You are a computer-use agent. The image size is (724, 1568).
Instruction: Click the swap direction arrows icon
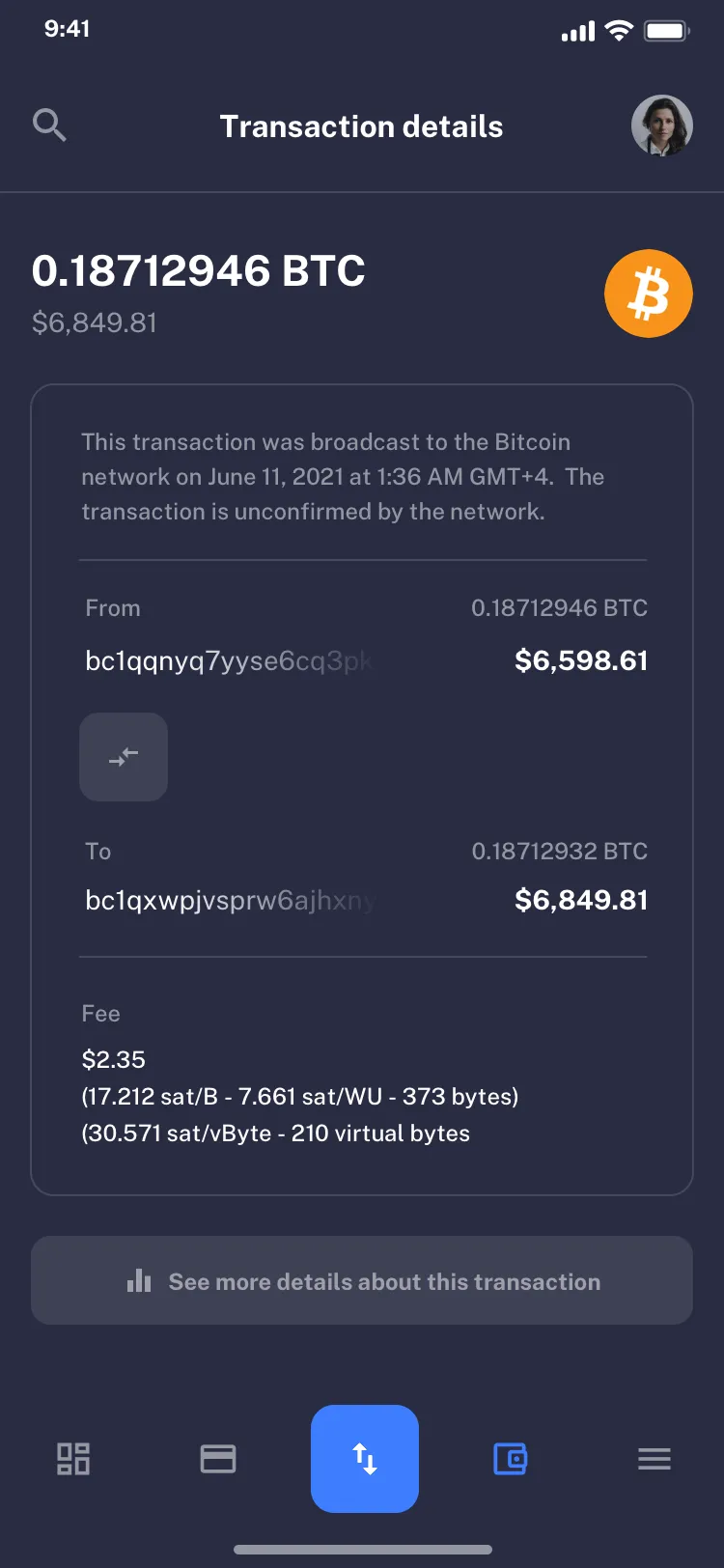pyautogui.click(x=124, y=757)
